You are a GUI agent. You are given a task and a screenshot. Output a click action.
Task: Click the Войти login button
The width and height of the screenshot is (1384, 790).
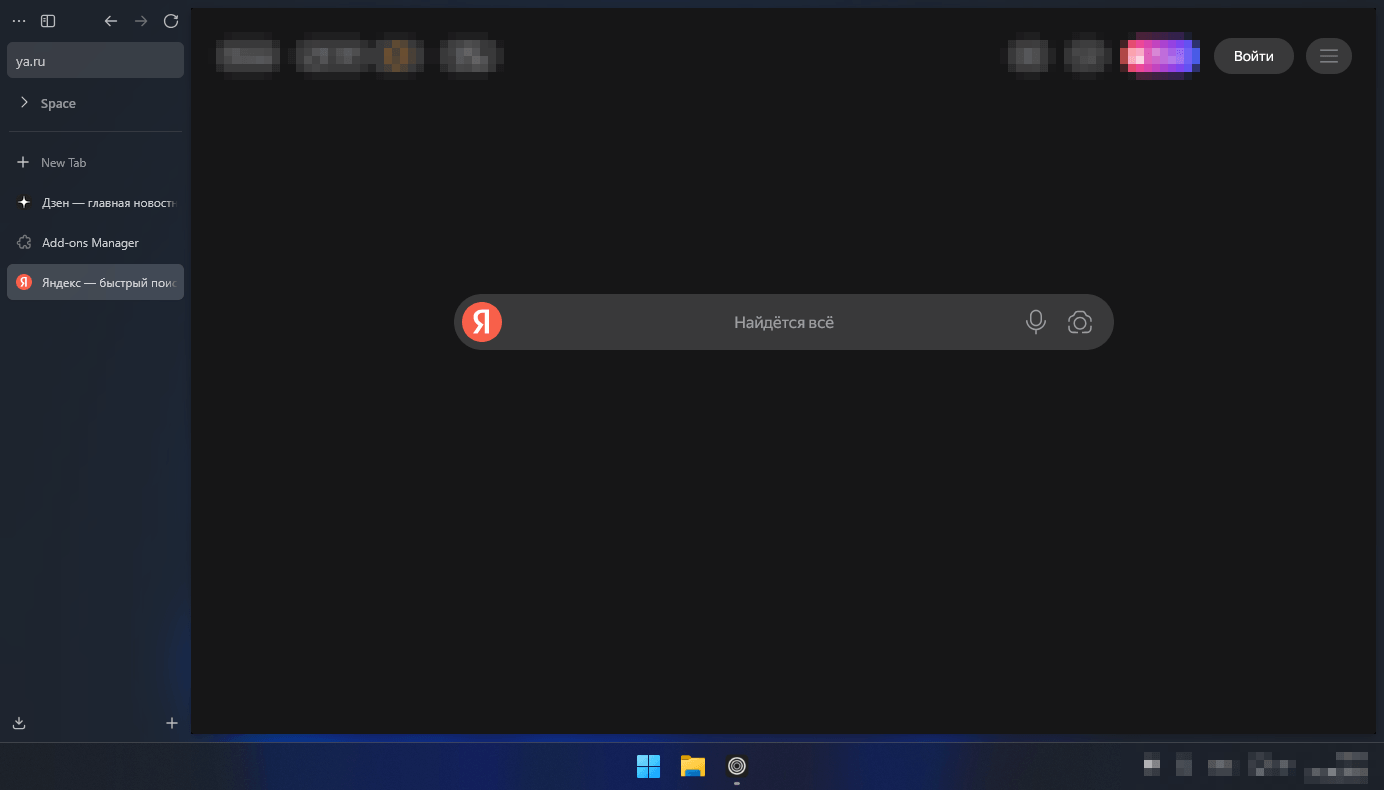1254,56
